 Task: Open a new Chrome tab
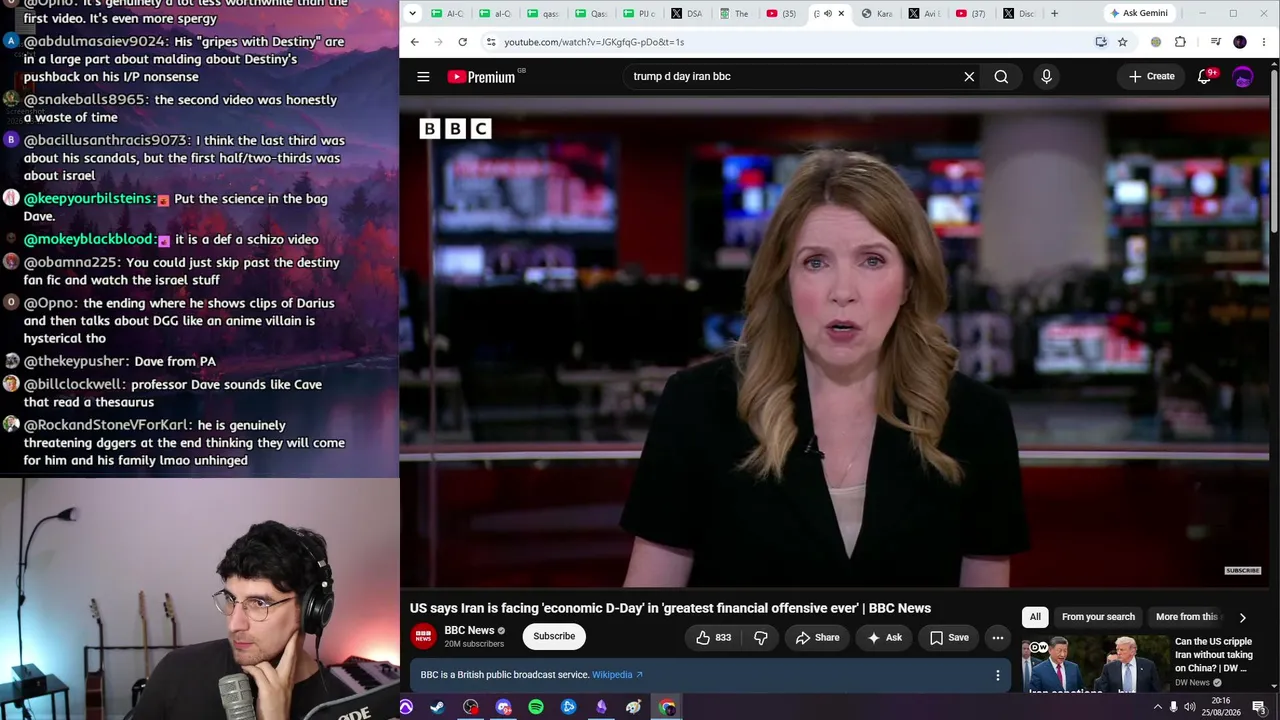[1054, 13]
